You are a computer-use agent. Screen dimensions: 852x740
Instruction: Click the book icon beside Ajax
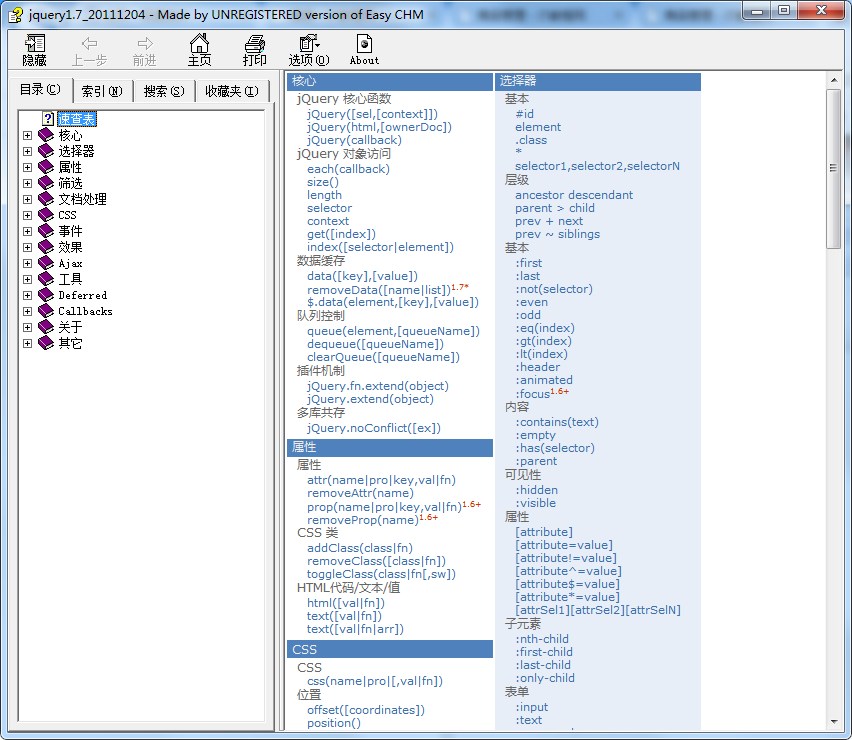(46, 263)
